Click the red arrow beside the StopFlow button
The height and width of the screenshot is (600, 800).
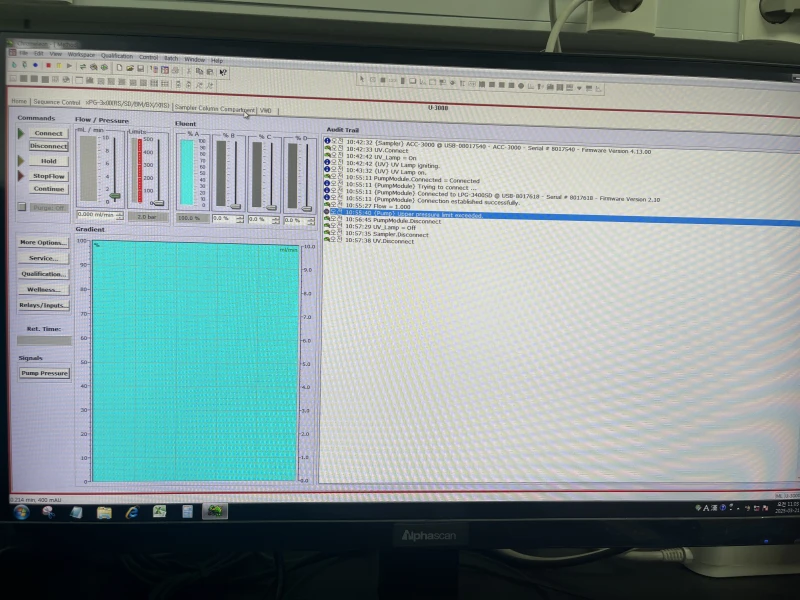21,176
